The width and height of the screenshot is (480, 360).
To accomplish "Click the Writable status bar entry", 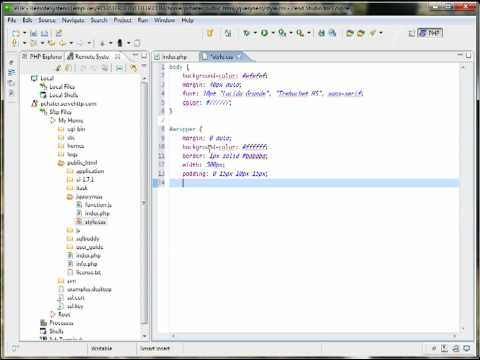I will point(102,348).
